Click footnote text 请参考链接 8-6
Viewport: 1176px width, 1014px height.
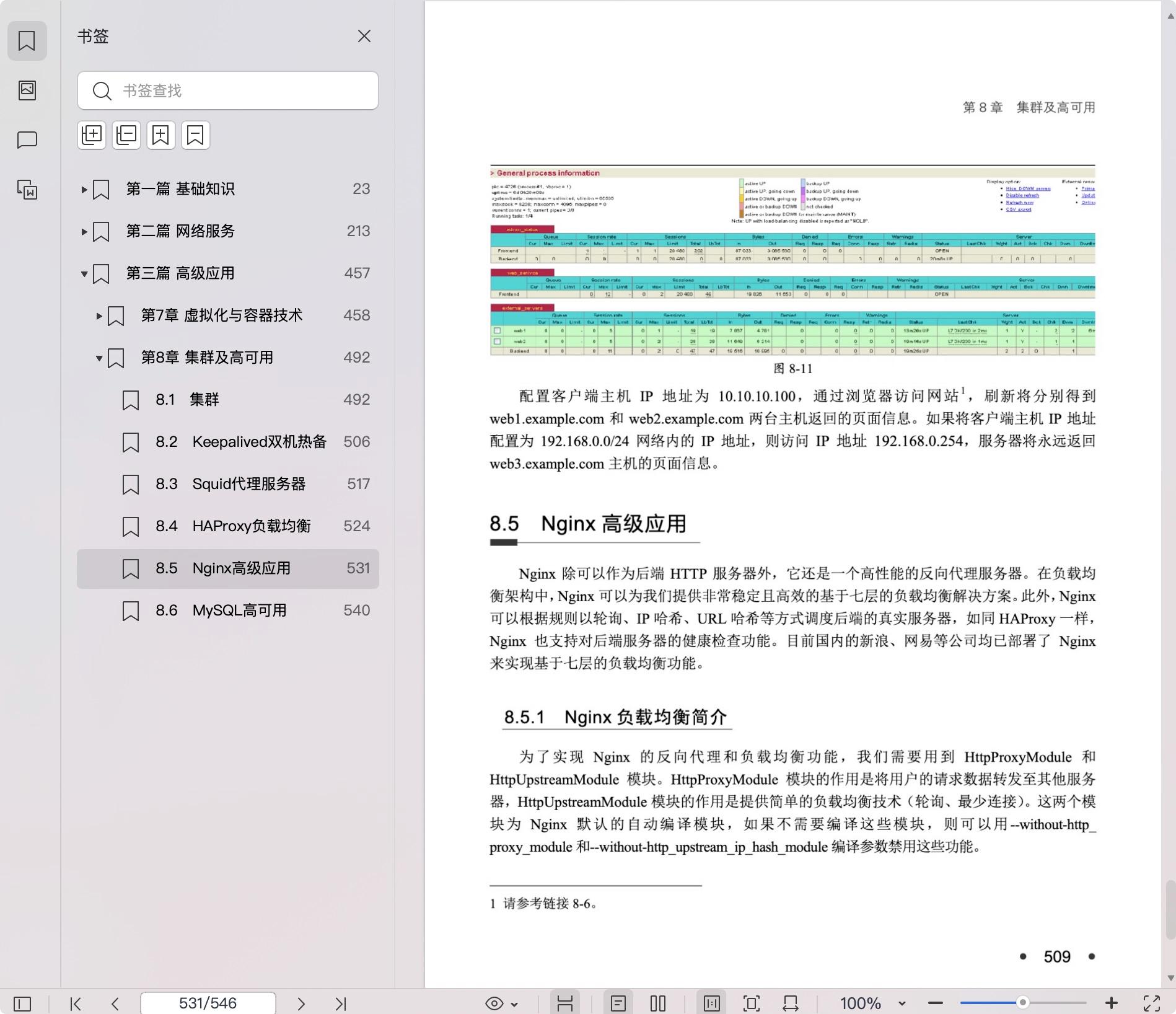point(551,904)
